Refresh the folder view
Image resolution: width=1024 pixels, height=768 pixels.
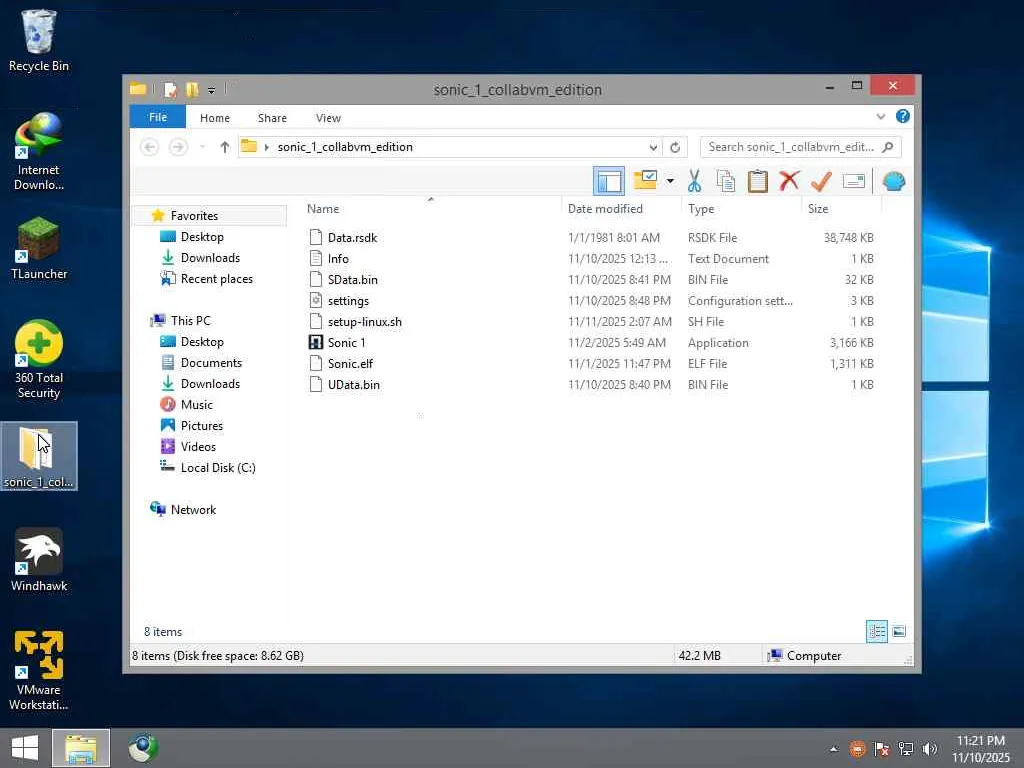[x=675, y=147]
